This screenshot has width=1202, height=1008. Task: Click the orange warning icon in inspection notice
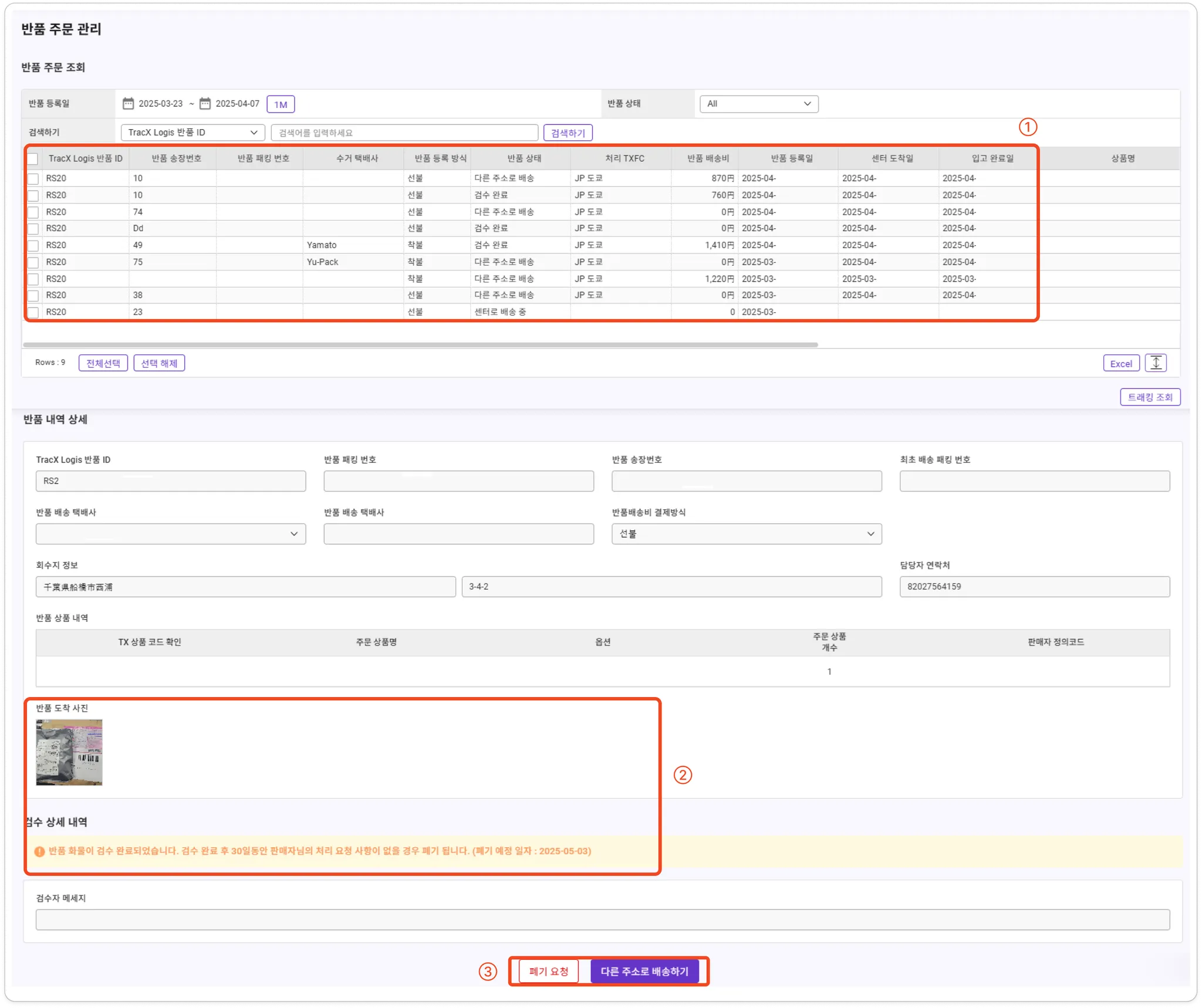pos(39,851)
